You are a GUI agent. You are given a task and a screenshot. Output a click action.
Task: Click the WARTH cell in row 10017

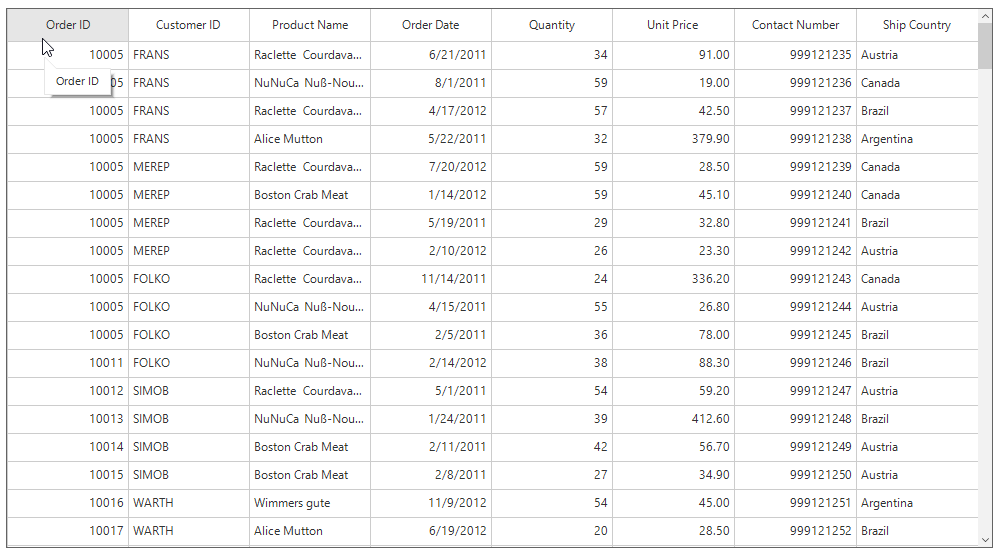click(x=188, y=531)
